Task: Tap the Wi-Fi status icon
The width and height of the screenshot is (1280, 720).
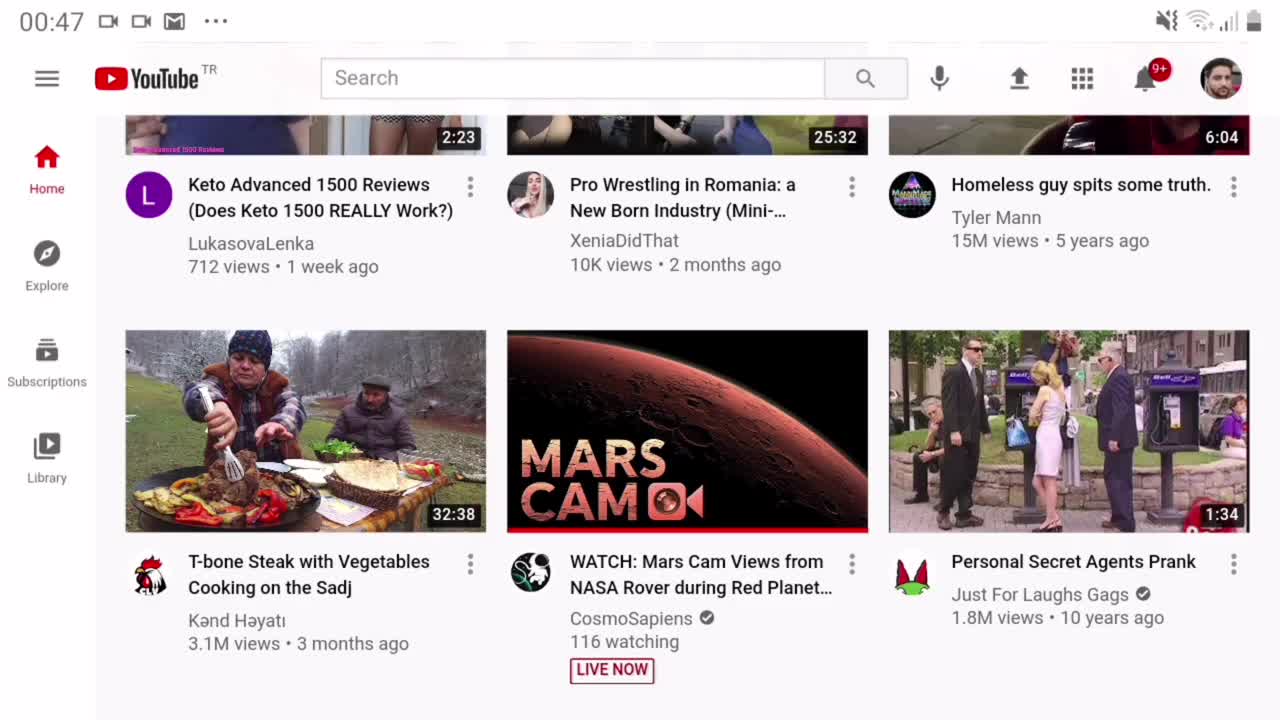Action: [x=1199, y=20]
